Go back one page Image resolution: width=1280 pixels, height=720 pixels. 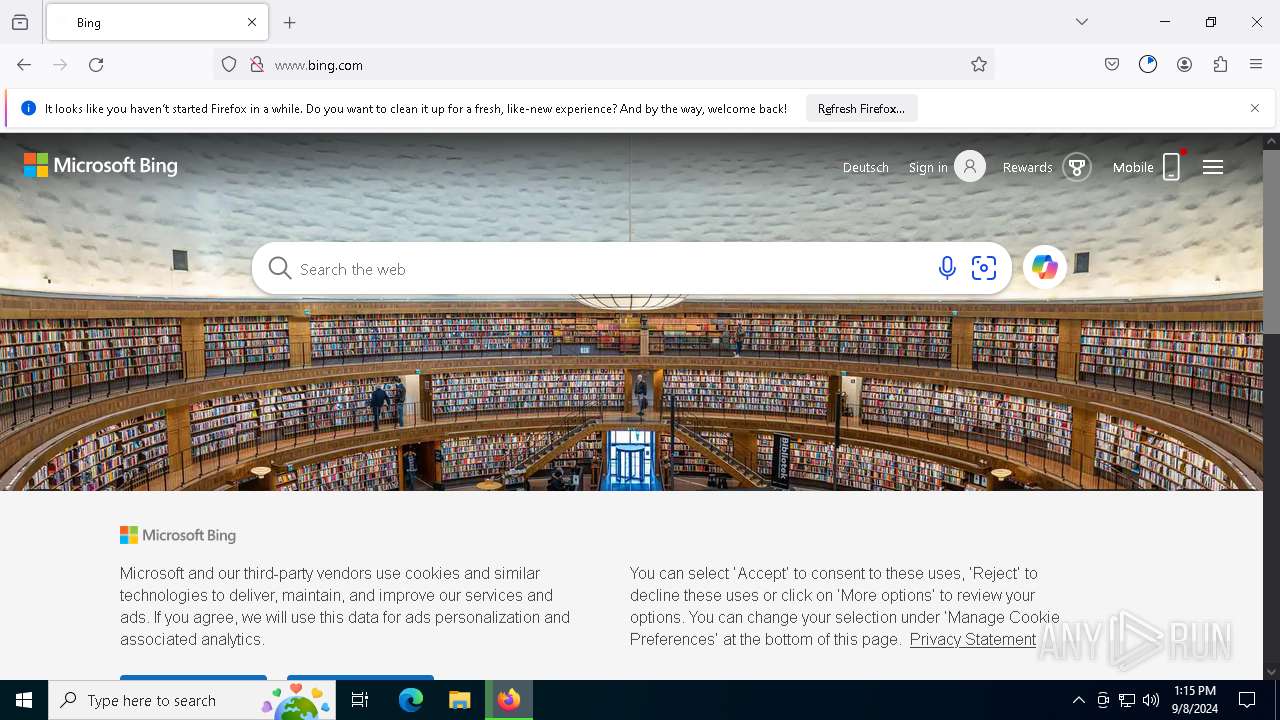24,65
